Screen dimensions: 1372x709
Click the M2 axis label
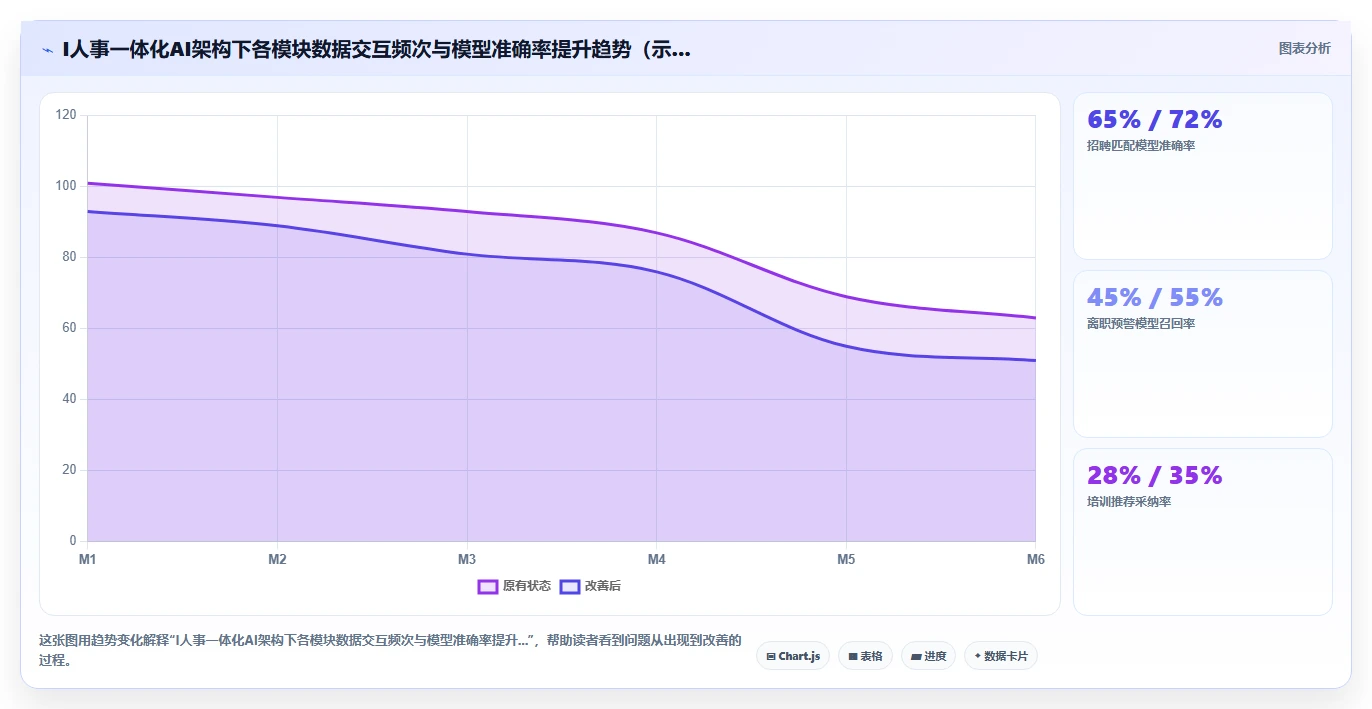277,560
